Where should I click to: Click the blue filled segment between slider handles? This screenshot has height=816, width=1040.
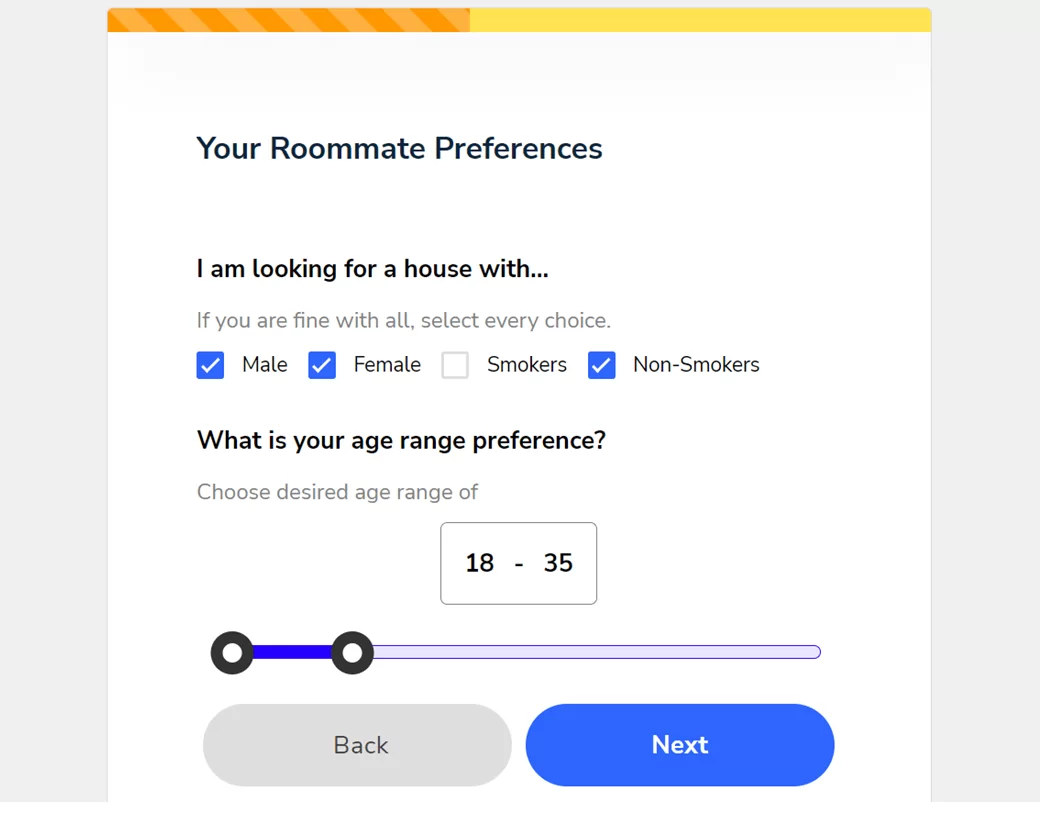[x=292, y=653]
